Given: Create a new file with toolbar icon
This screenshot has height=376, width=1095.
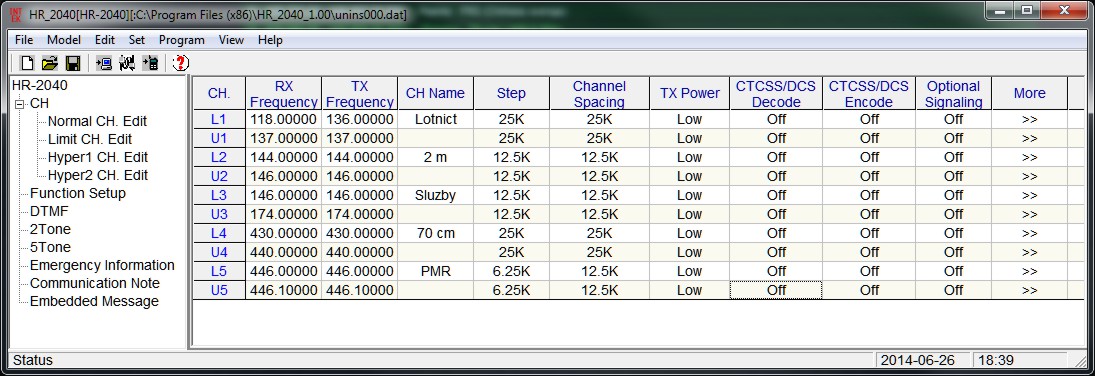Looking at the screenshot, I should pyautogui.click(x=27, y=63).
